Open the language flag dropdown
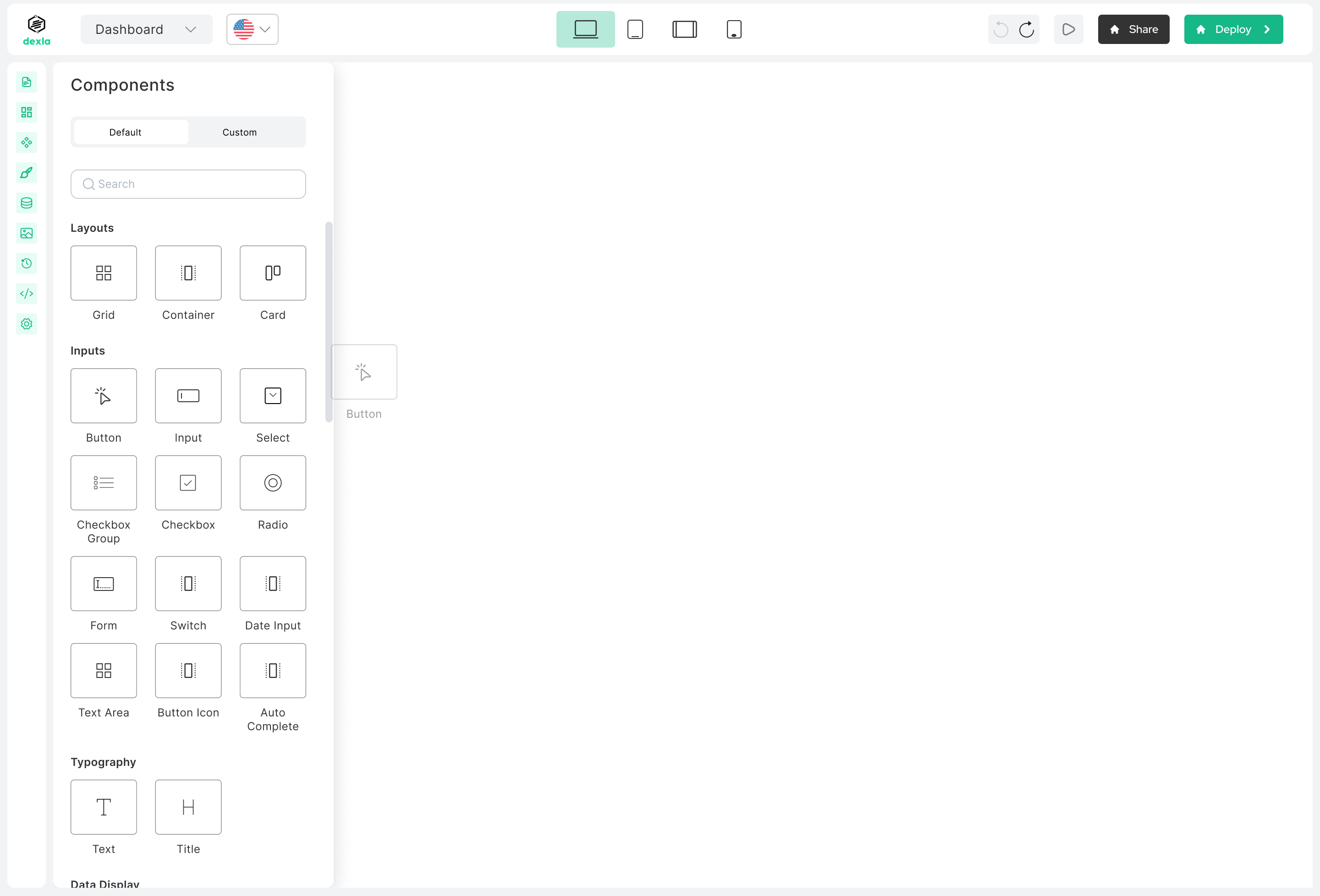1320x896 pixels. pyautogui.click(x=252, y=29)
